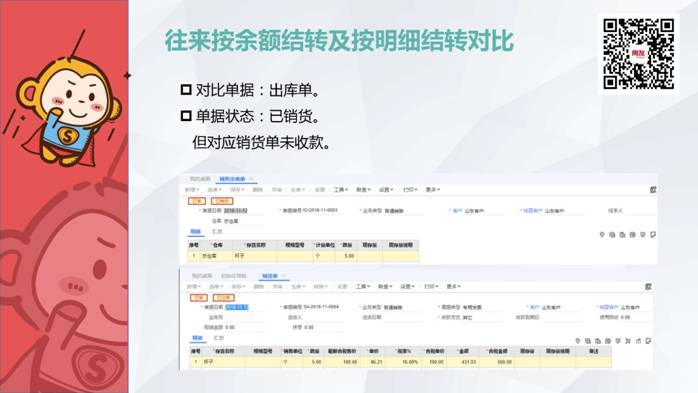Click the last icon in the 销货单 detail toolbar
Viewport: 698px width, 393px height.
(x=648, y=340)
